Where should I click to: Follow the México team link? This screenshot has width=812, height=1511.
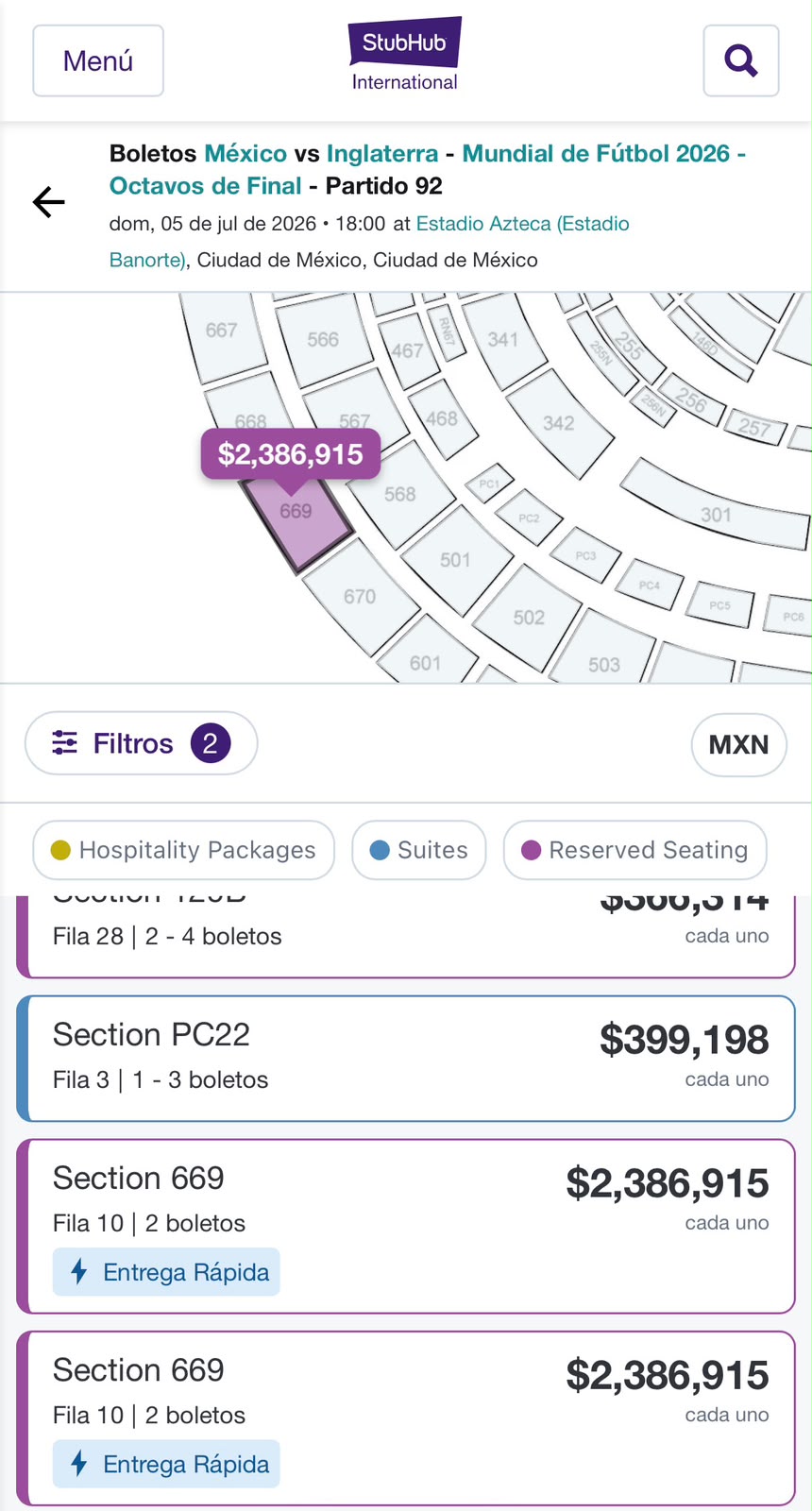(245, 153)
